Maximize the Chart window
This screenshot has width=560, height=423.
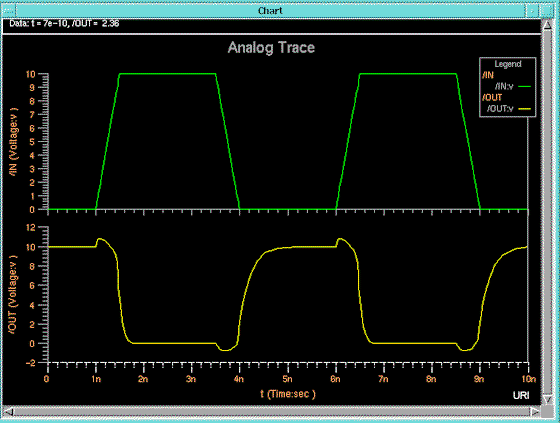(x=546, y=11)
